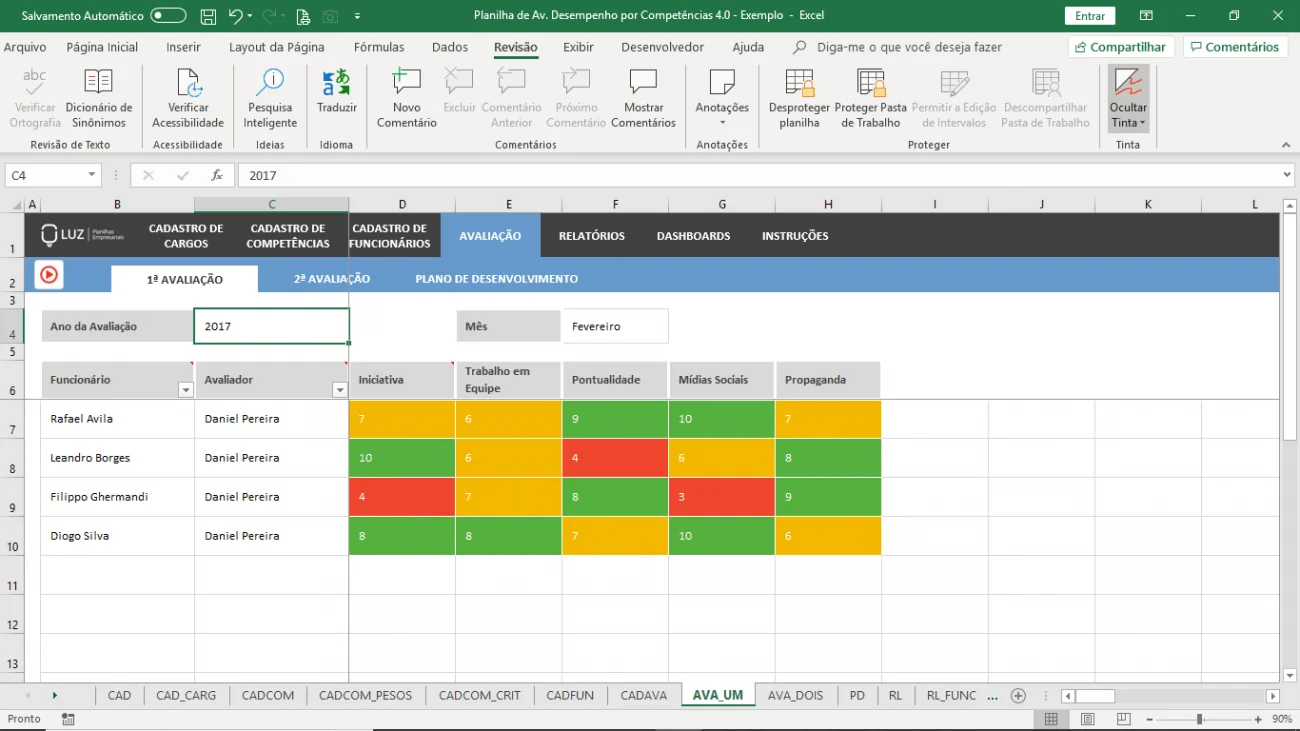Click the red cell with 4 for Leandro Borges

[615, 458]
